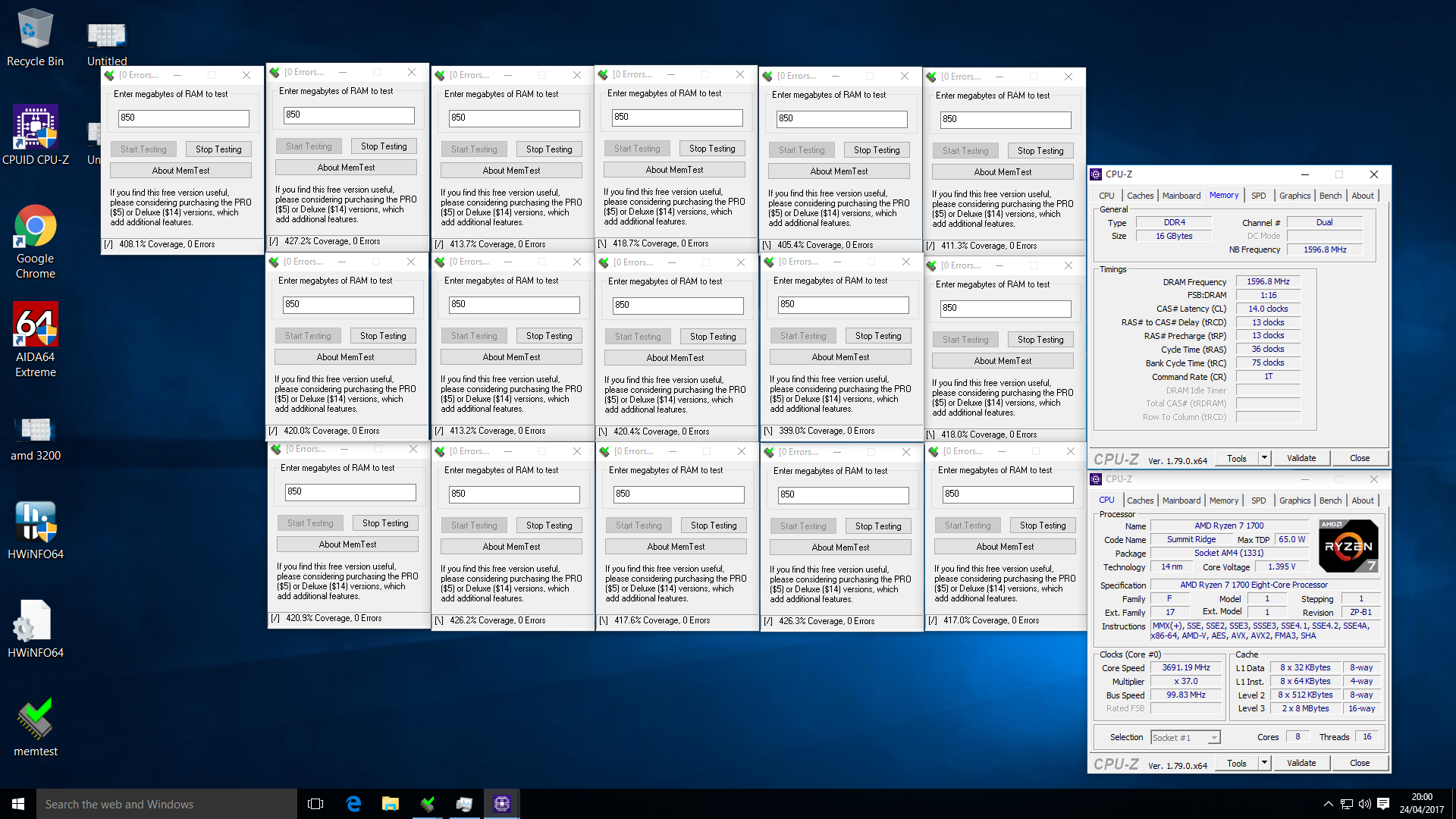Click About MemTest in window showing 413.2% Coverage
This screenshot has width=1456, height=819.
[x=511, y=357]
